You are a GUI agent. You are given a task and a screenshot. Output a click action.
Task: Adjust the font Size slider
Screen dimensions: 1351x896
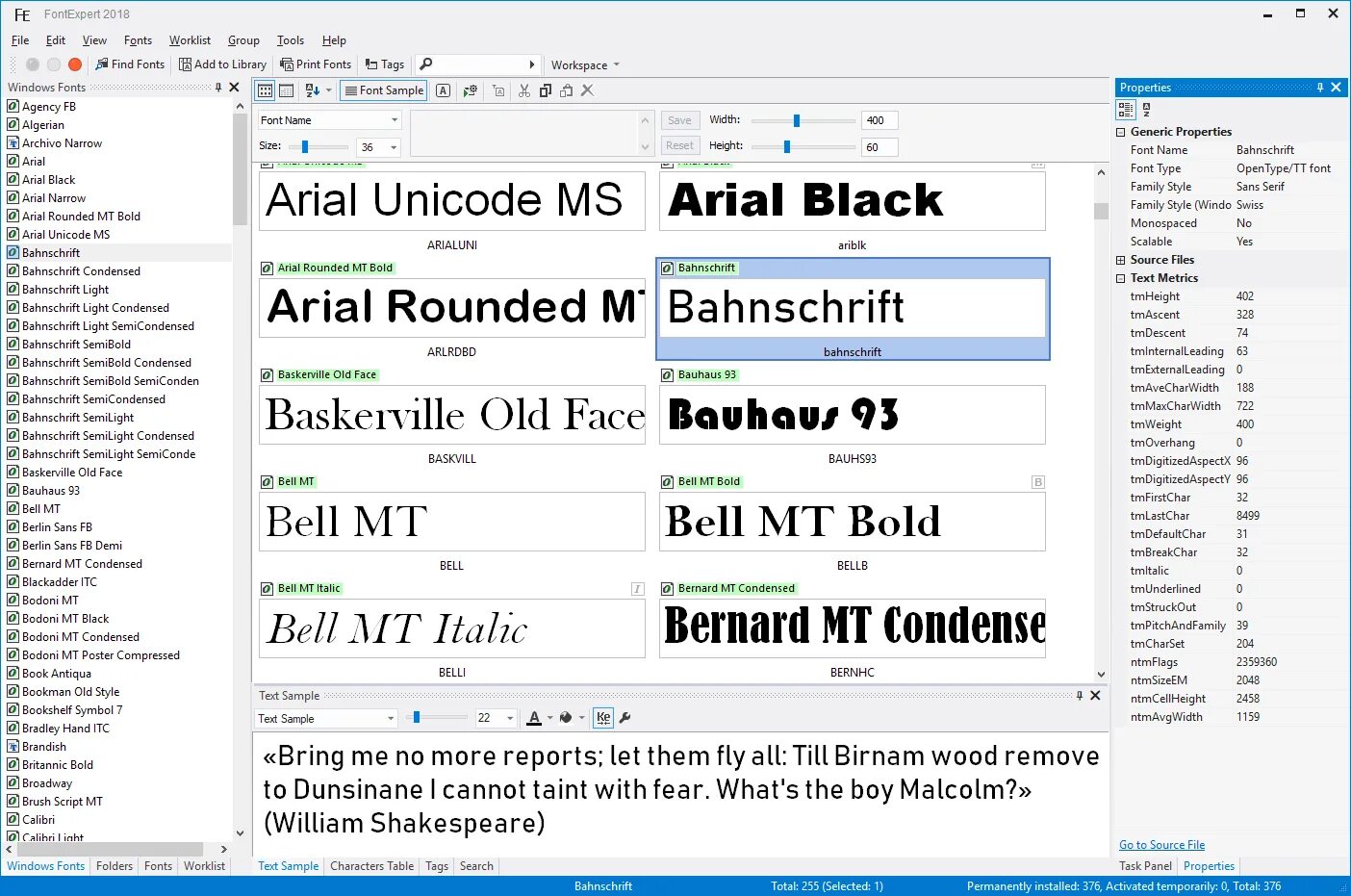[x=304, y=147]
